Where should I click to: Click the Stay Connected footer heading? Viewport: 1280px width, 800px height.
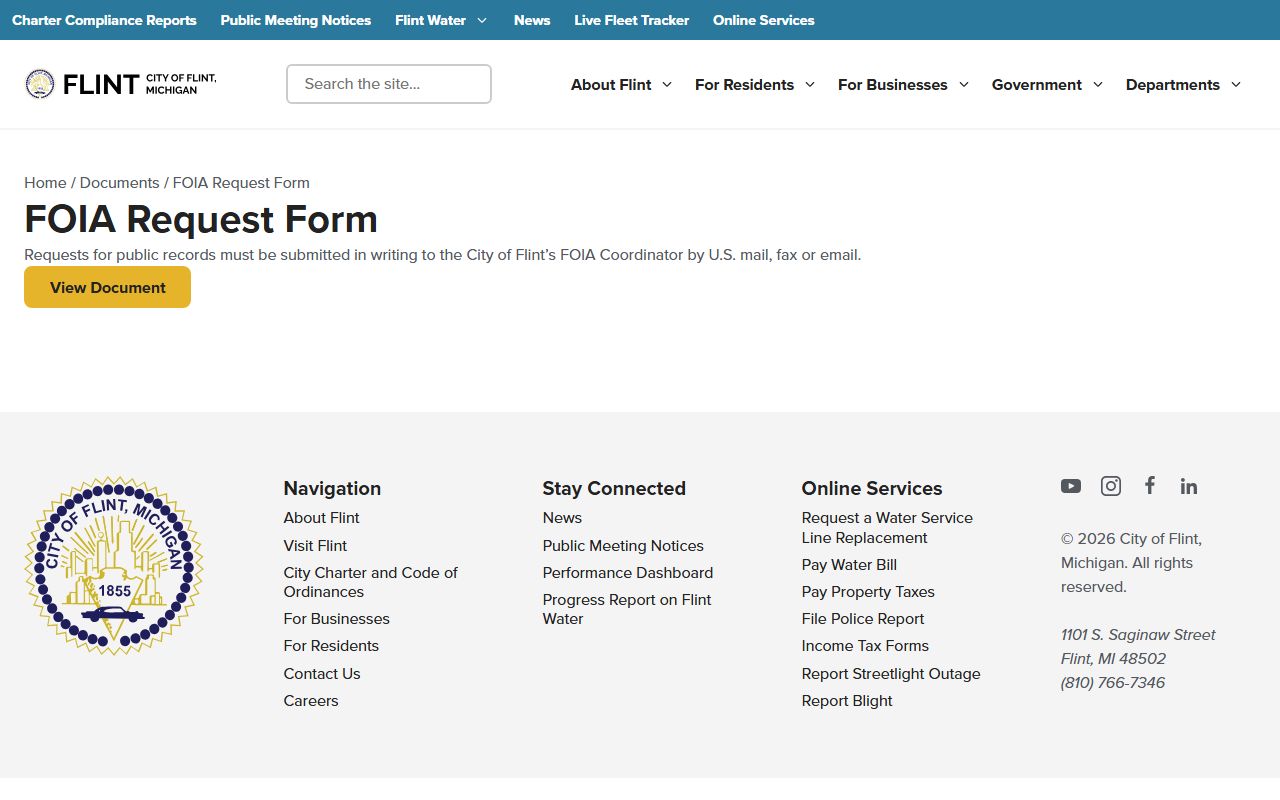tap(614, 488)
